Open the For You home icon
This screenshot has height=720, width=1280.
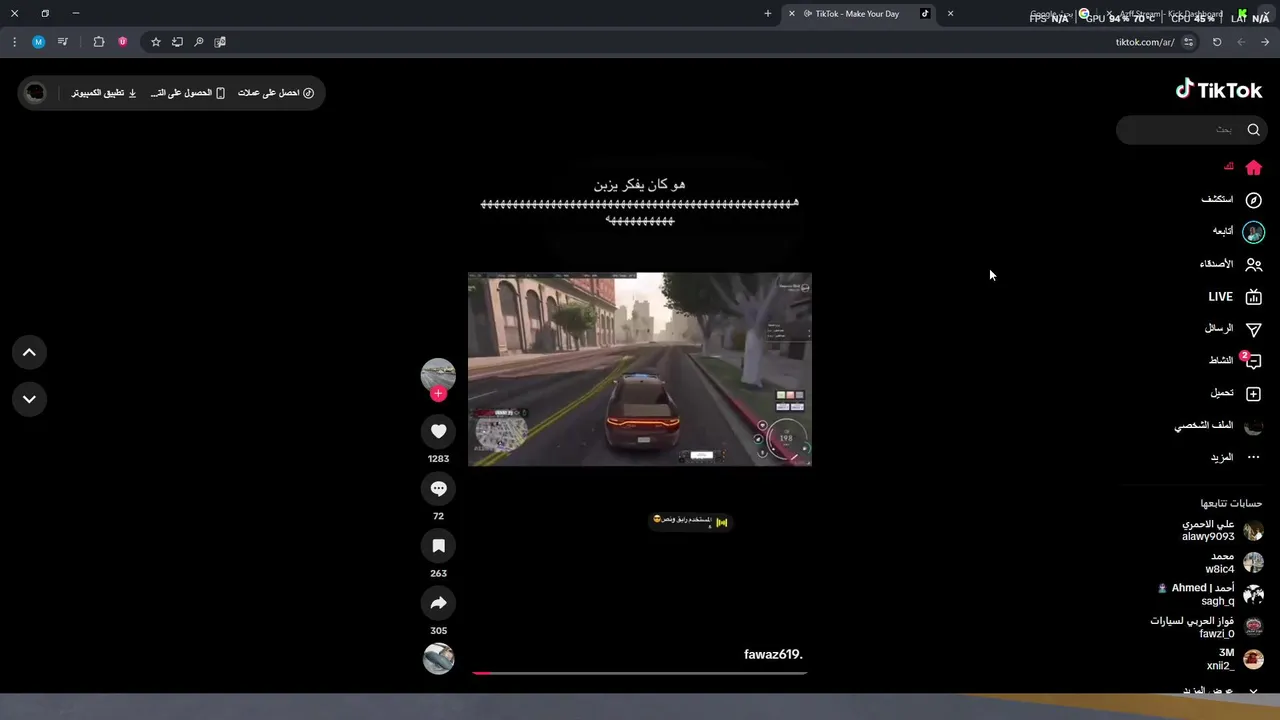click(1253, 167)
